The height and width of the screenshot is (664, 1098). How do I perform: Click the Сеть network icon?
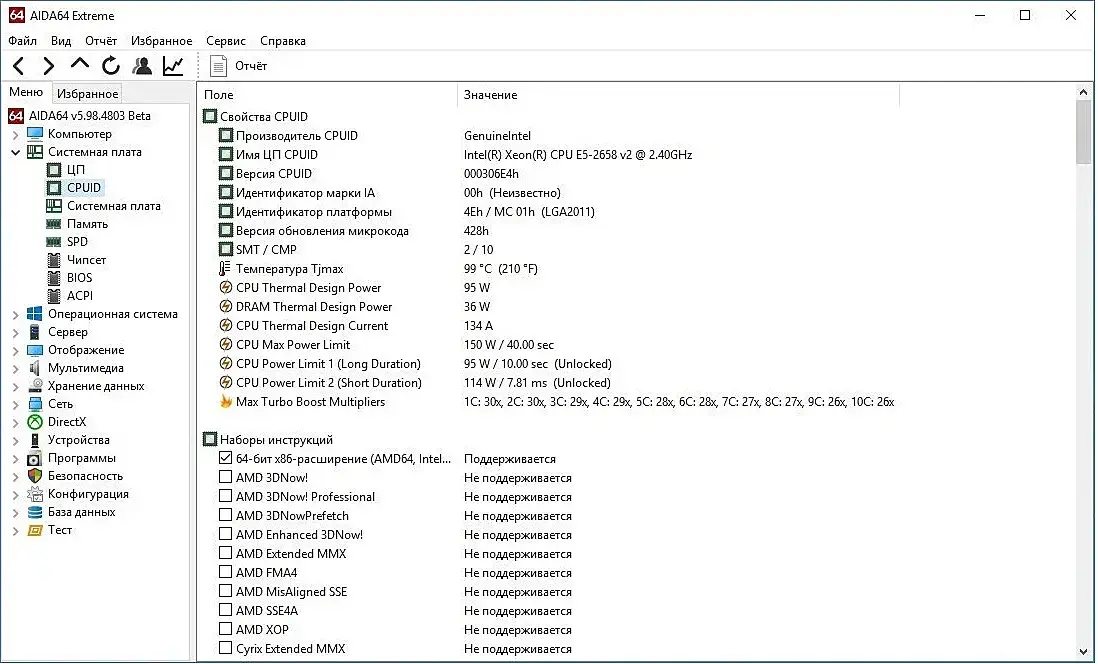[x=34, y=404]
